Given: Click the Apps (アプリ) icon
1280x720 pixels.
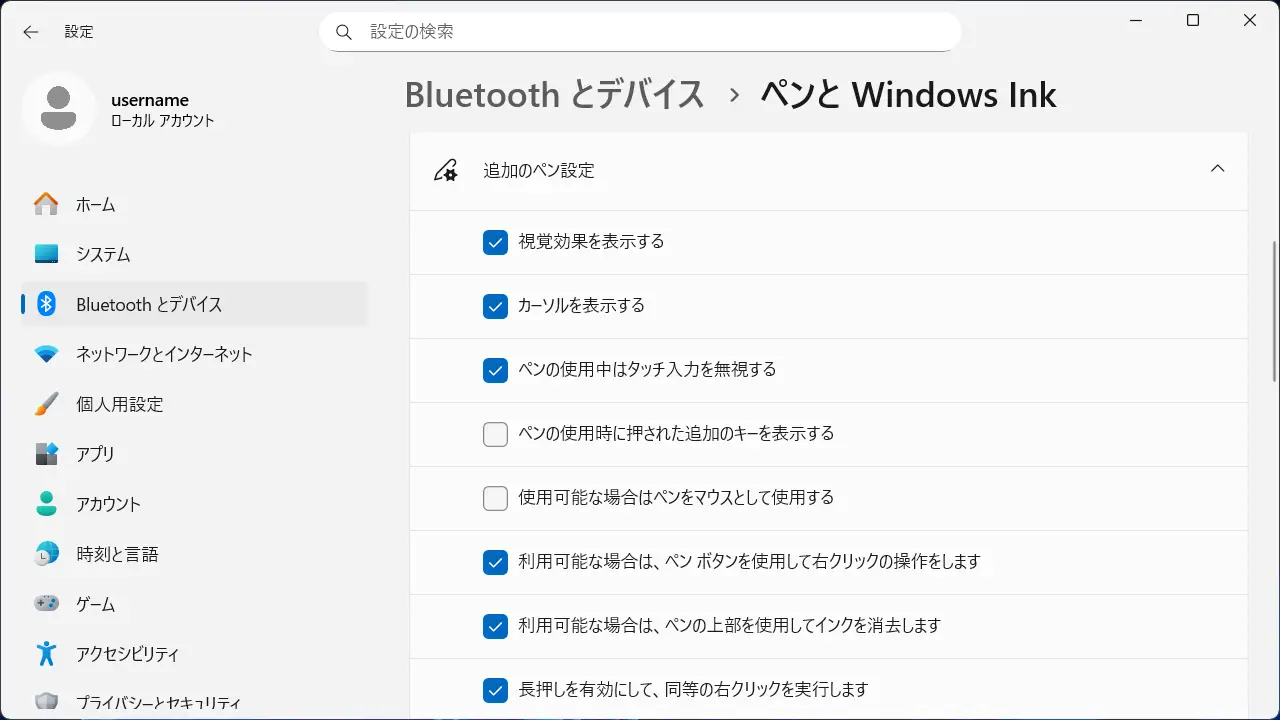Looking at the screenshot, I should pyautogui.click(x=46, y=454).
